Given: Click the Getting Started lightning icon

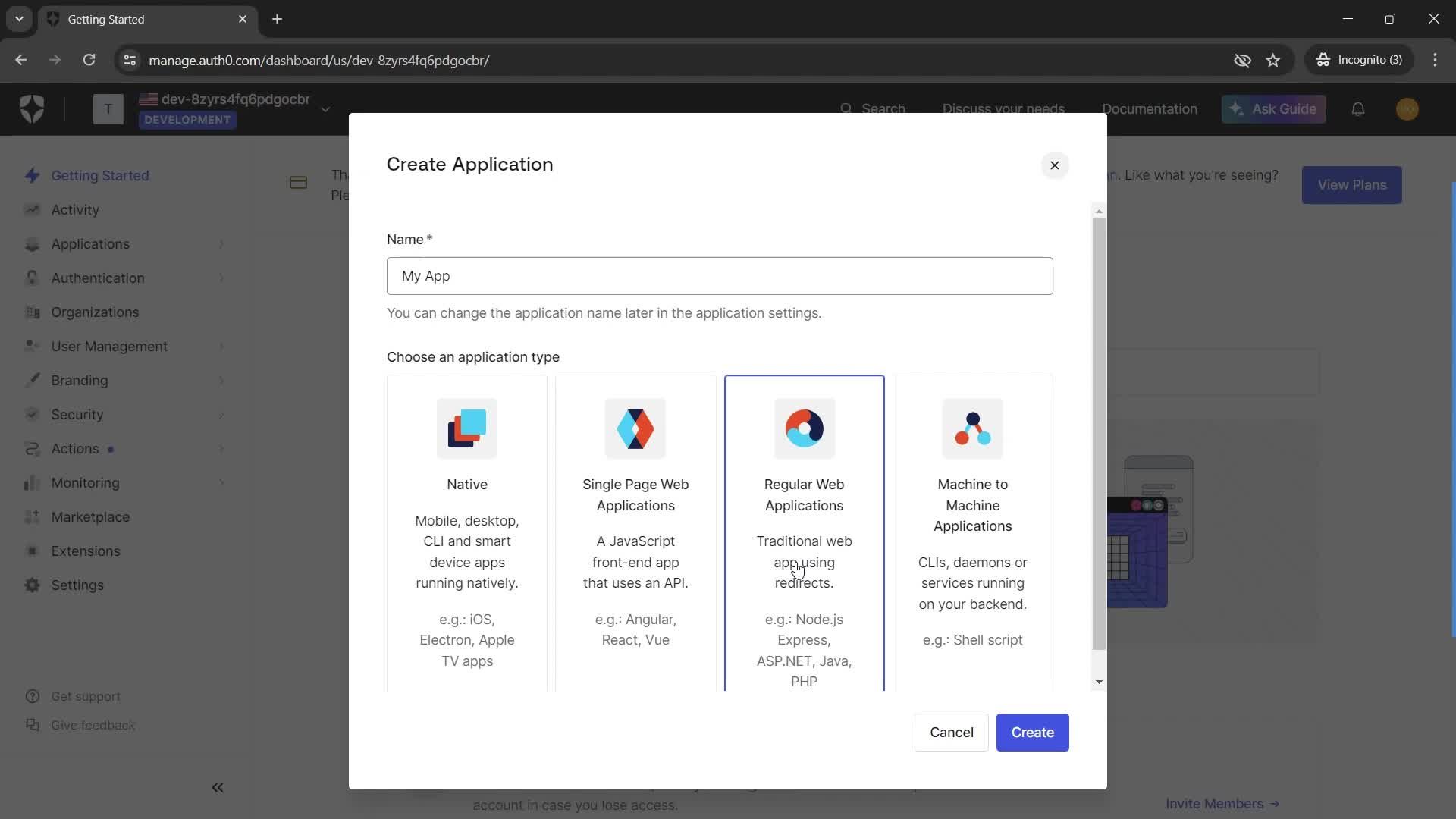Looking at the screenshot, I should click(x=32, y=175).
